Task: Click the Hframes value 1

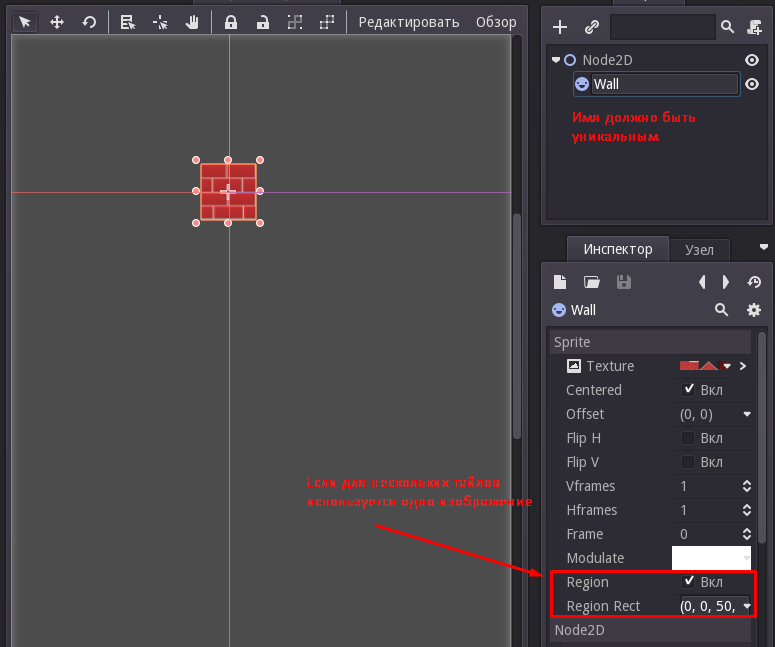Action: point(684,510)
